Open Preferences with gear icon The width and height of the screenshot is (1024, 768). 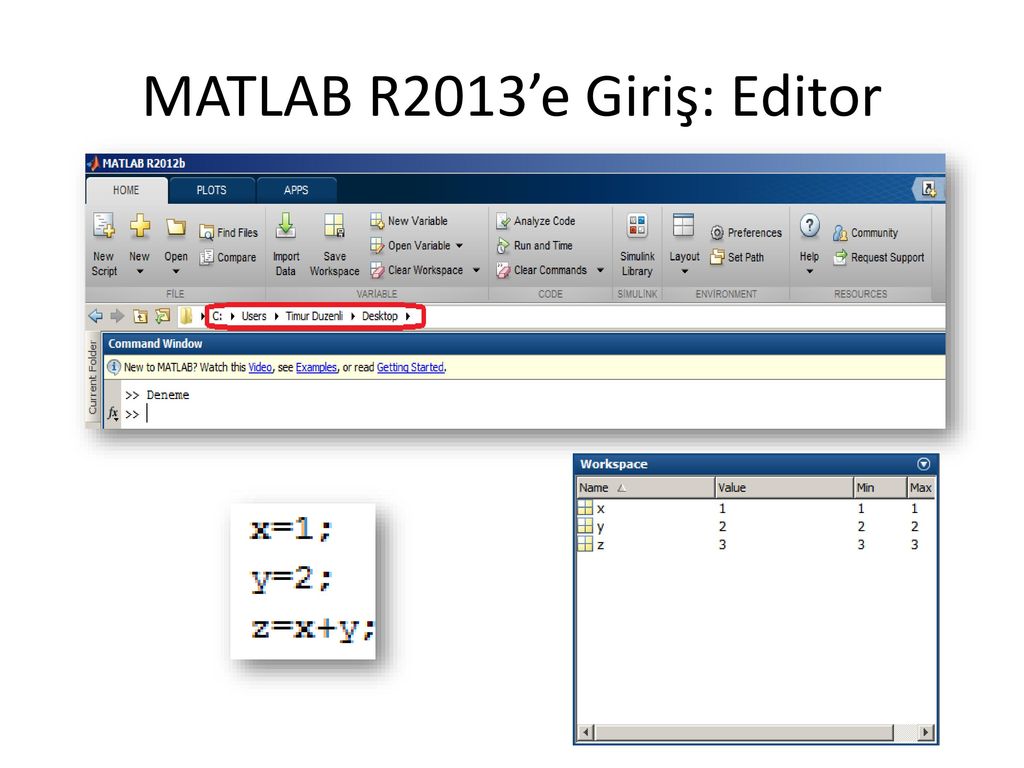pos(746,232)
